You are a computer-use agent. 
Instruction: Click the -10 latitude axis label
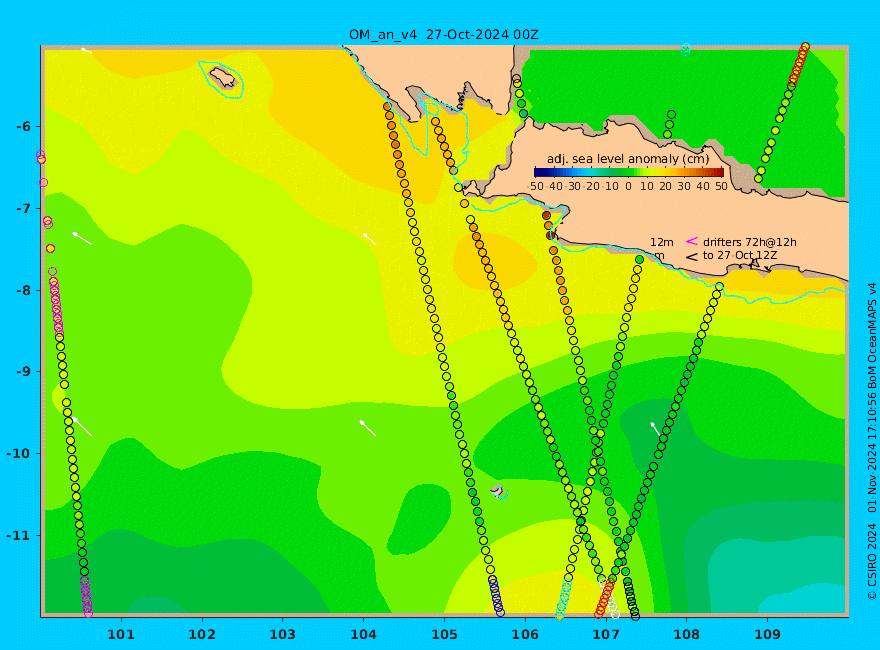pos(20,454)
